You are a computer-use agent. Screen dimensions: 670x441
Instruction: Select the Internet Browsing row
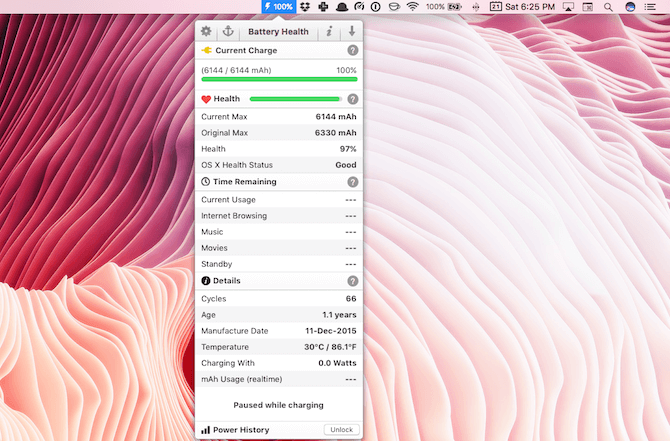tap(279, 216)
